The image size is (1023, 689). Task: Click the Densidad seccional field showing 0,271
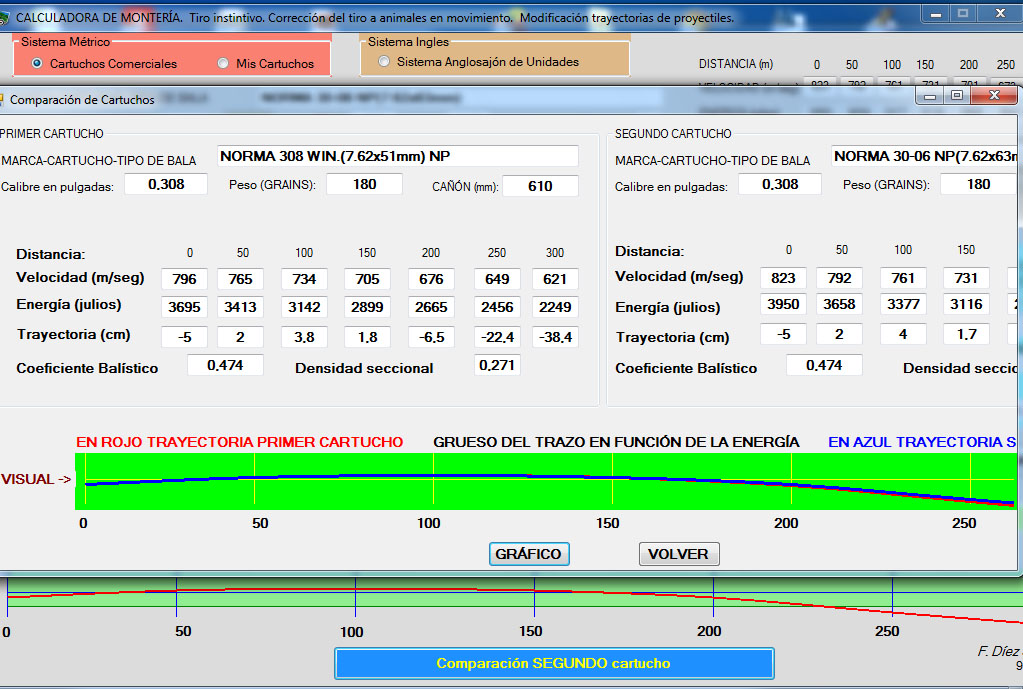click(x=496, y=365)
